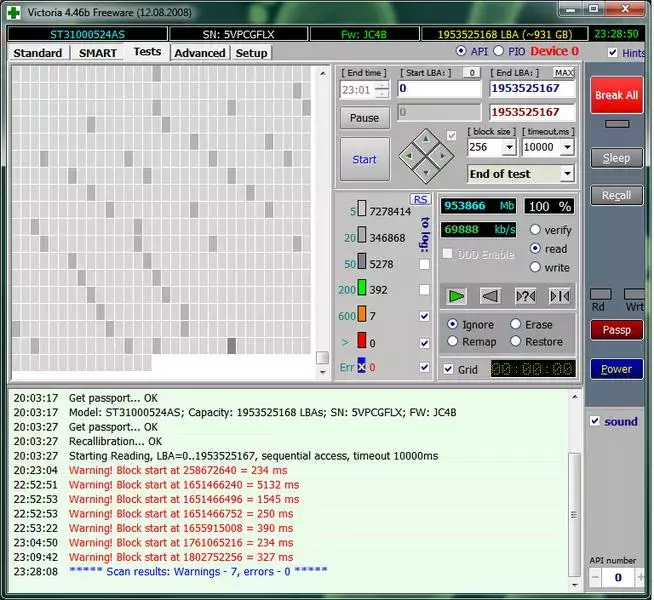
Task: Click the block map scrollbar down arrow
Action: (322, 372)
